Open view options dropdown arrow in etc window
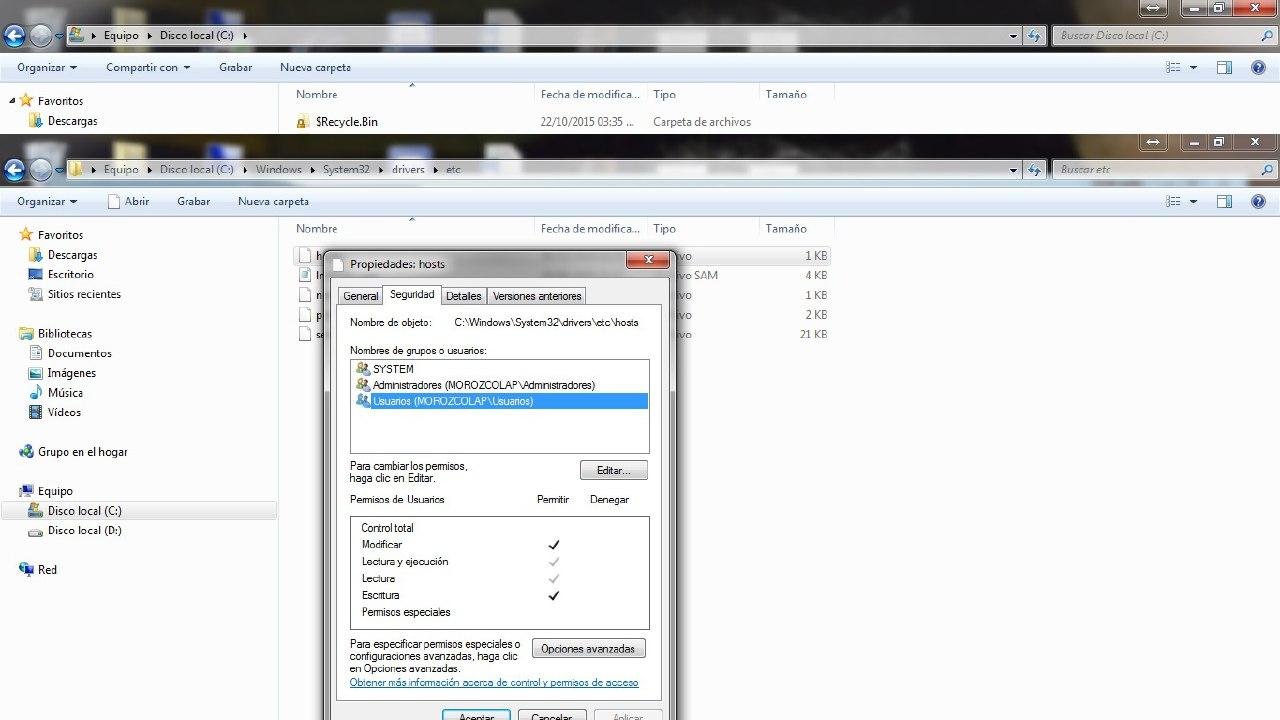This screenshot has width=1280, height=720. (x=1194, y=202)
